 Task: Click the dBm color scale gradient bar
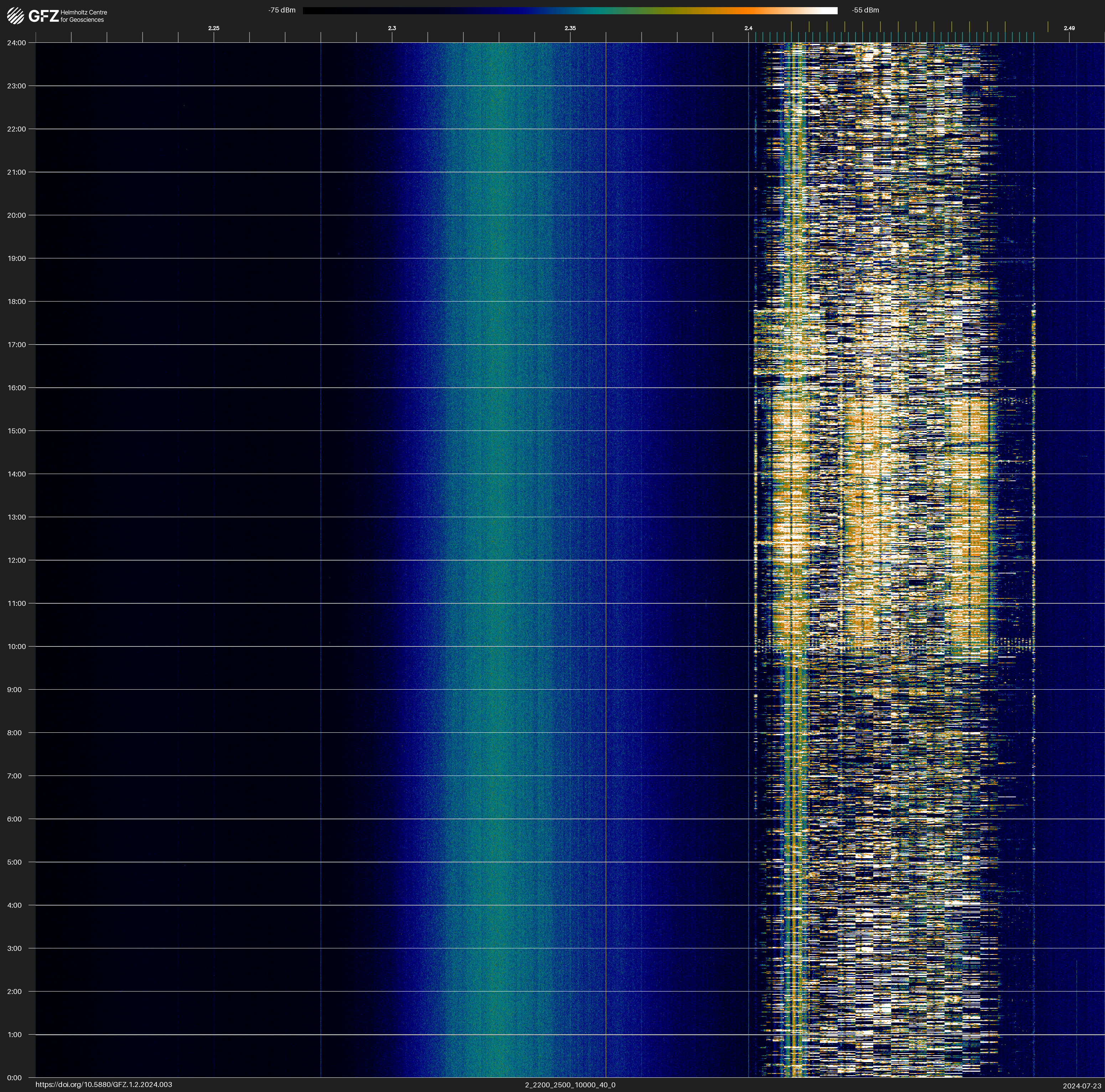[570, 10]
